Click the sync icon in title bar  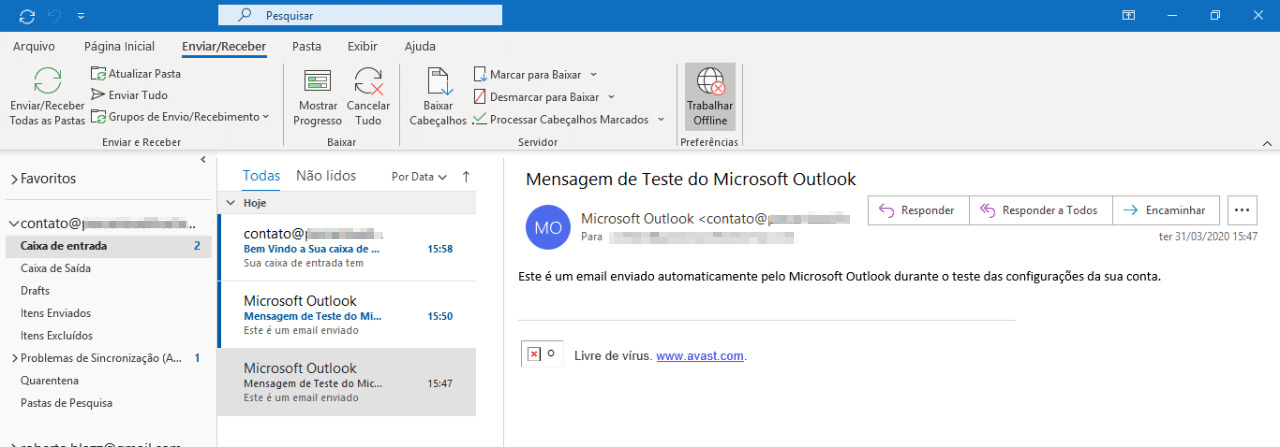(27, 16)
